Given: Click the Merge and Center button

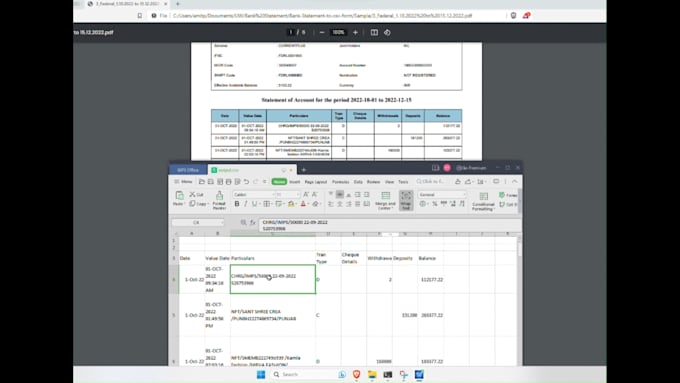Looking at the screenshot, I should [x=386, y=201].
